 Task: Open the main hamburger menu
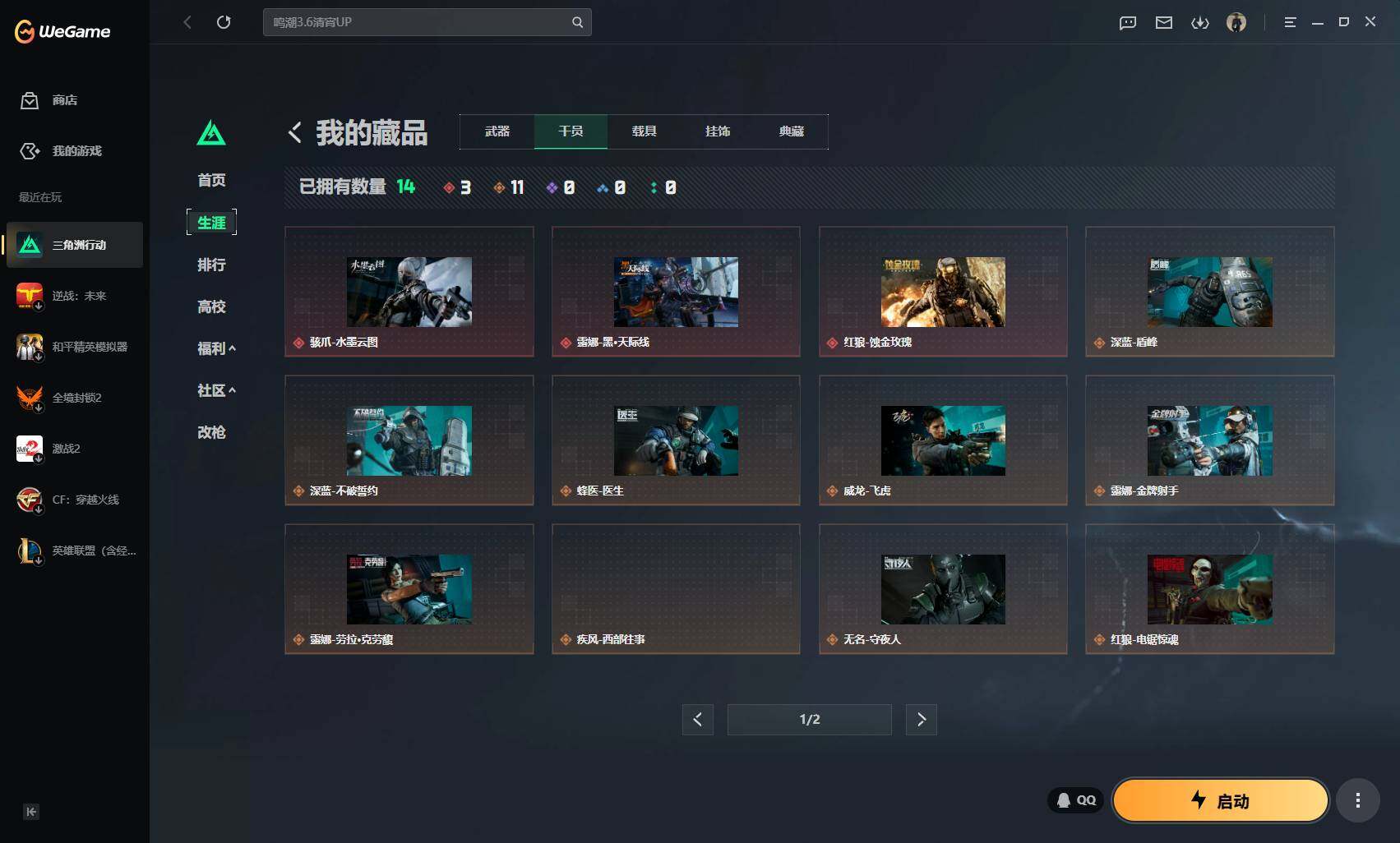click(x=1290, y=22)
